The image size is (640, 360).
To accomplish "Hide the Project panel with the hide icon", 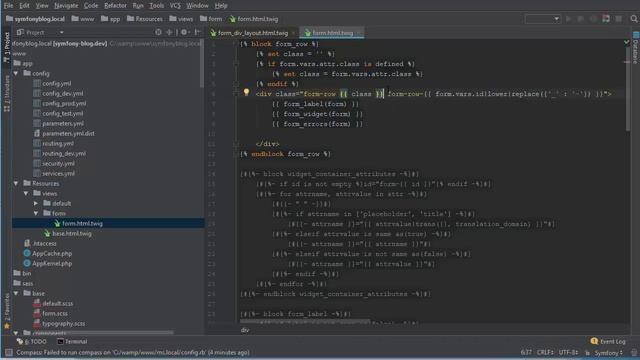I will pos(198,32).
